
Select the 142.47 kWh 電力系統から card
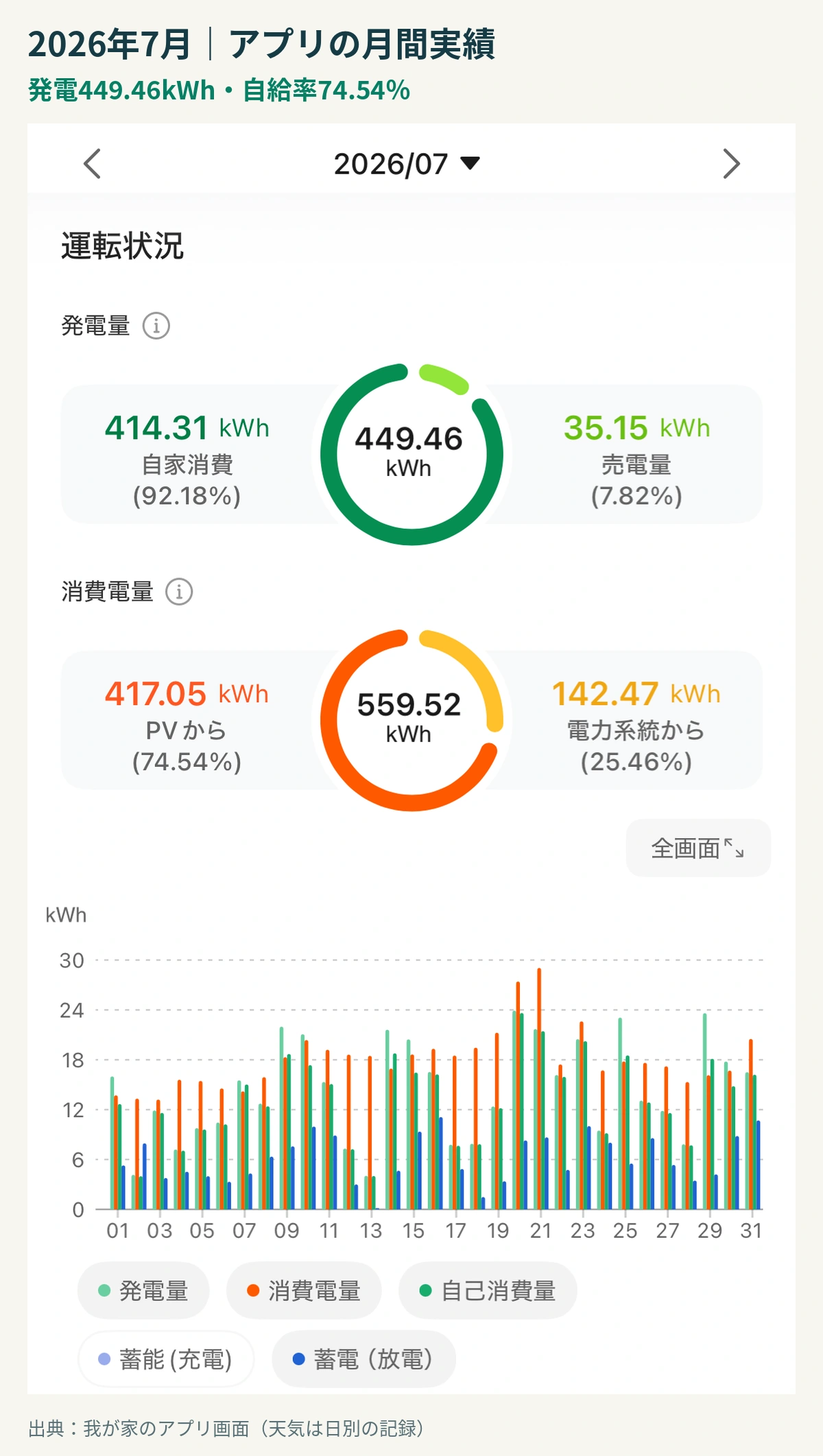(636, 720)
